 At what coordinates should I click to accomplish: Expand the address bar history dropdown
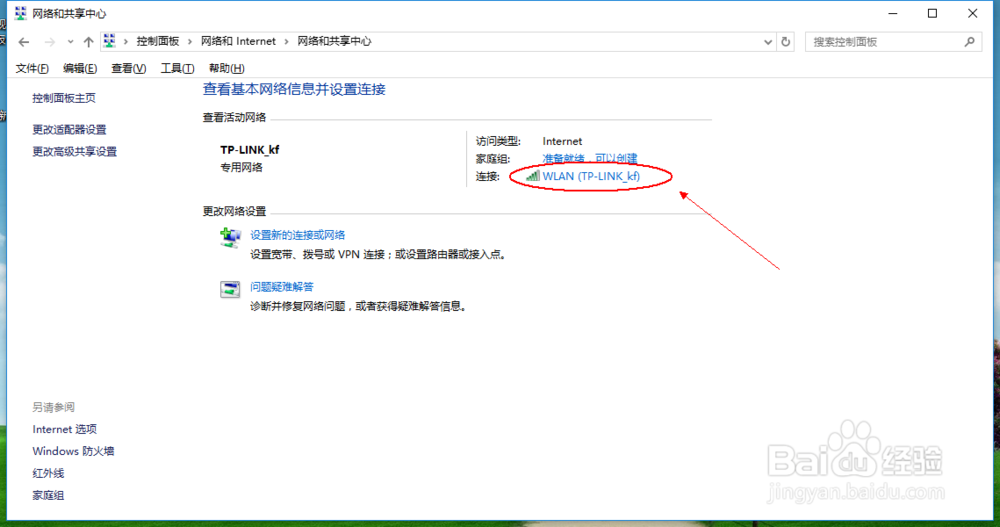coord(767,42)
